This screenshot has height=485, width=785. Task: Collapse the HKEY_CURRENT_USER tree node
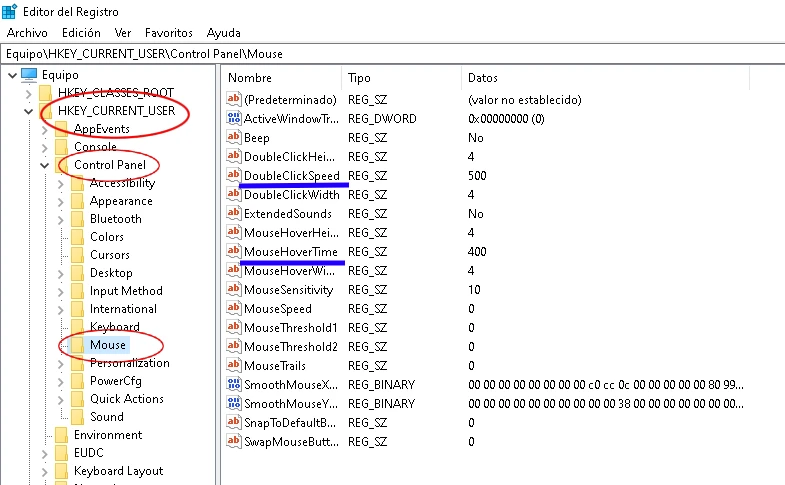(27, 111)
